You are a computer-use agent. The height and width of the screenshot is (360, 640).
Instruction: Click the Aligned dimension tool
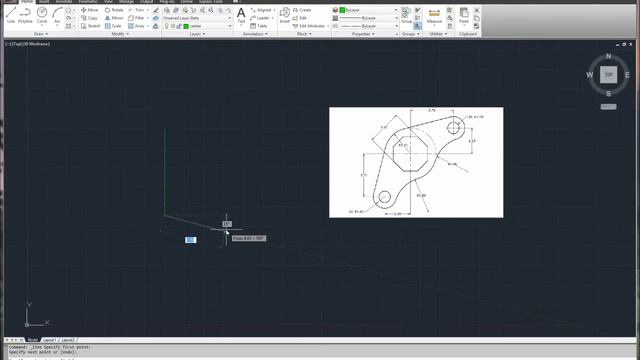click(x=260, y=10)
